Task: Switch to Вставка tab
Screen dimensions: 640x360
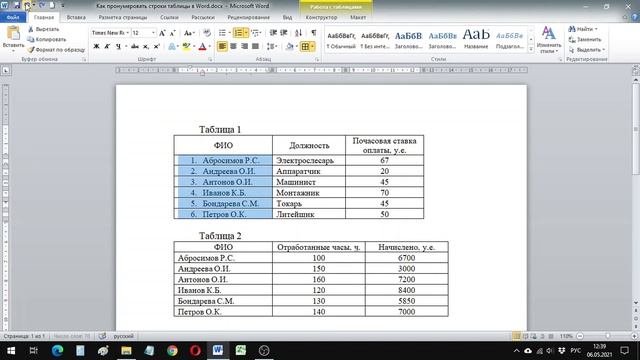Action: pyautogui.click(x=76, y=17)
